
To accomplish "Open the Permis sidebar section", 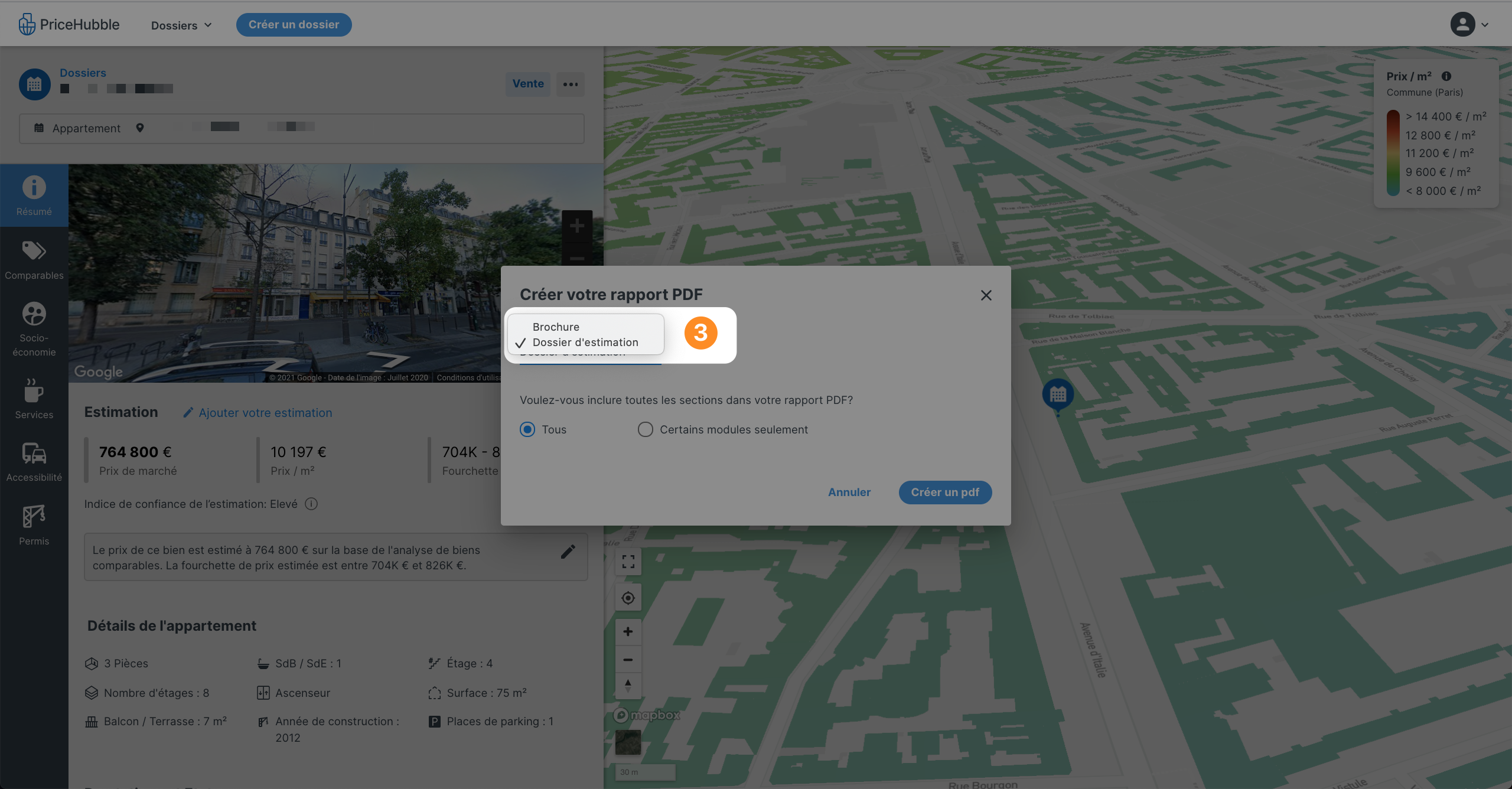I will pyautogui.click(x=34, y=525).
